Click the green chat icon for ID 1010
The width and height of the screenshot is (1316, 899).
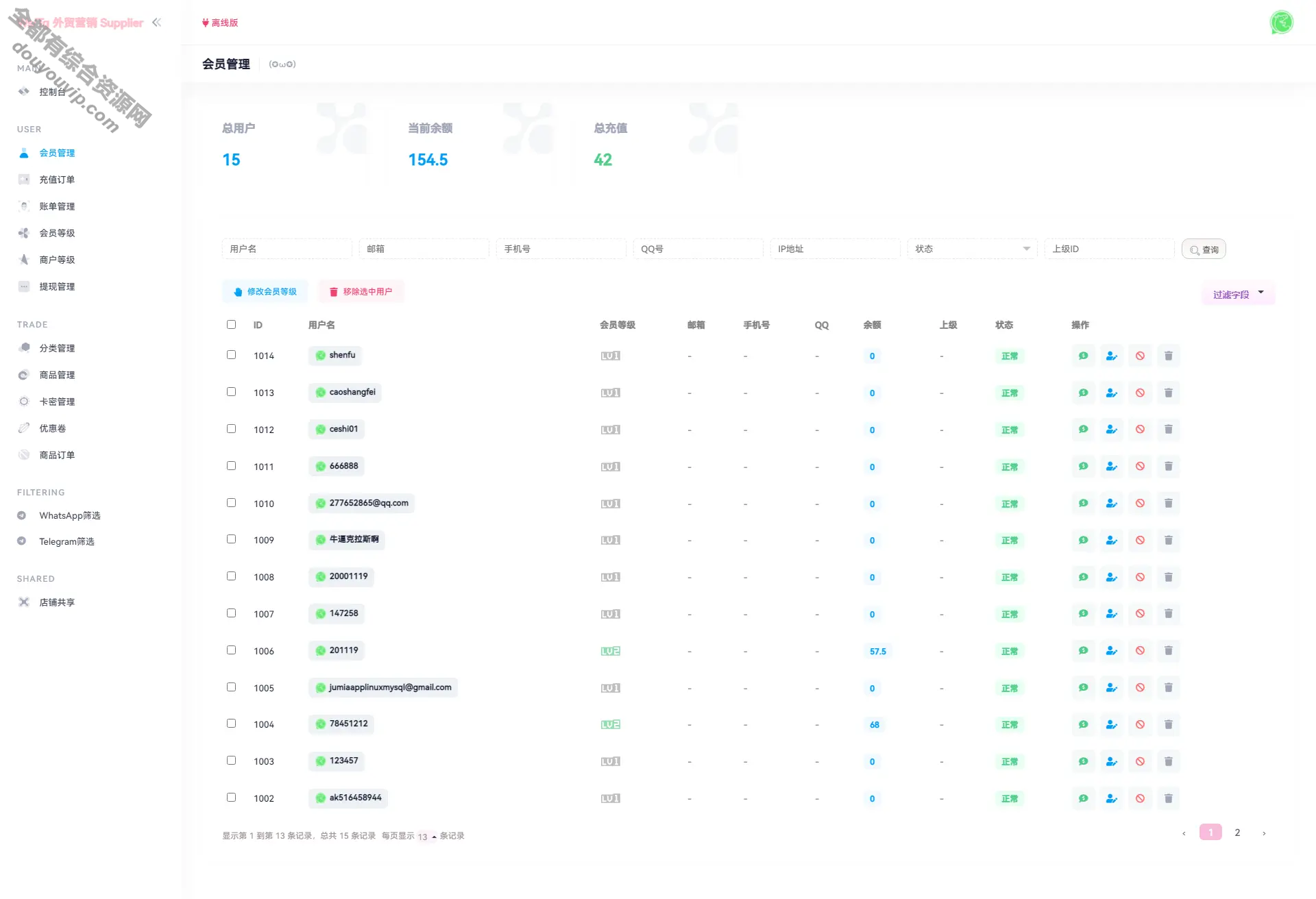[1083, 504]
